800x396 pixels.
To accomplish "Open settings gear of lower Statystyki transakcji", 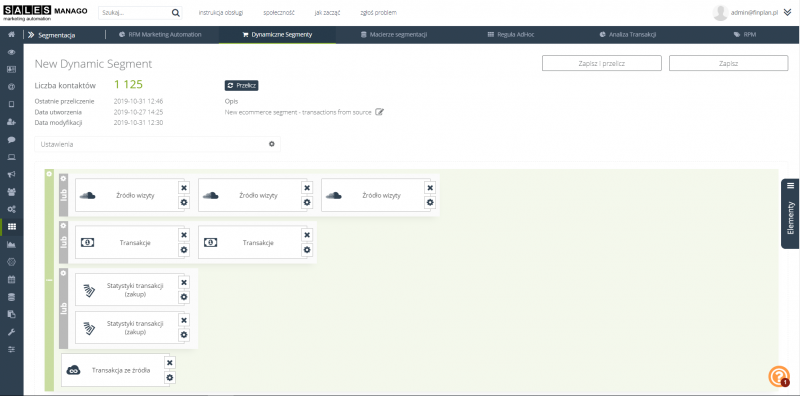I will coord(184,335).
